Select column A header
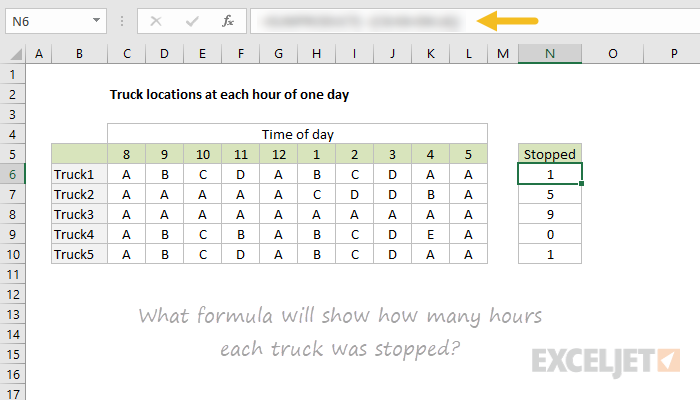Viewport: 700px width, 400px height. pyautogui.click(x=39, y=54)
